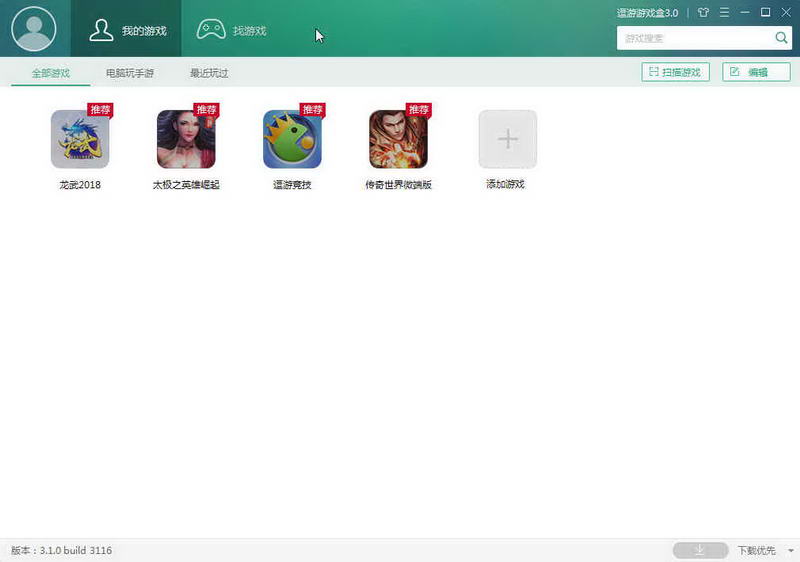Click the 下载优先 label
The height and width of the screenshot is (562, 800).
pyautogui.click(x=756, y=550)
